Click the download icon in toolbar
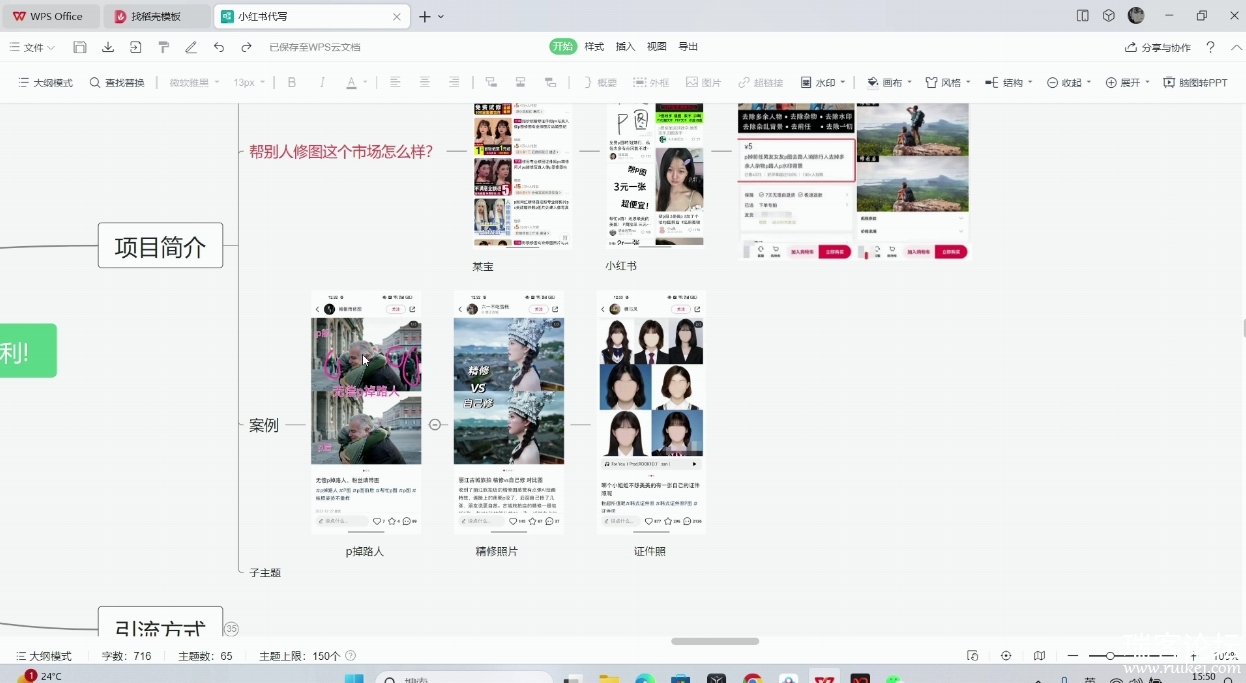This screenshot has height=683, width=1246. click(108, 47)
